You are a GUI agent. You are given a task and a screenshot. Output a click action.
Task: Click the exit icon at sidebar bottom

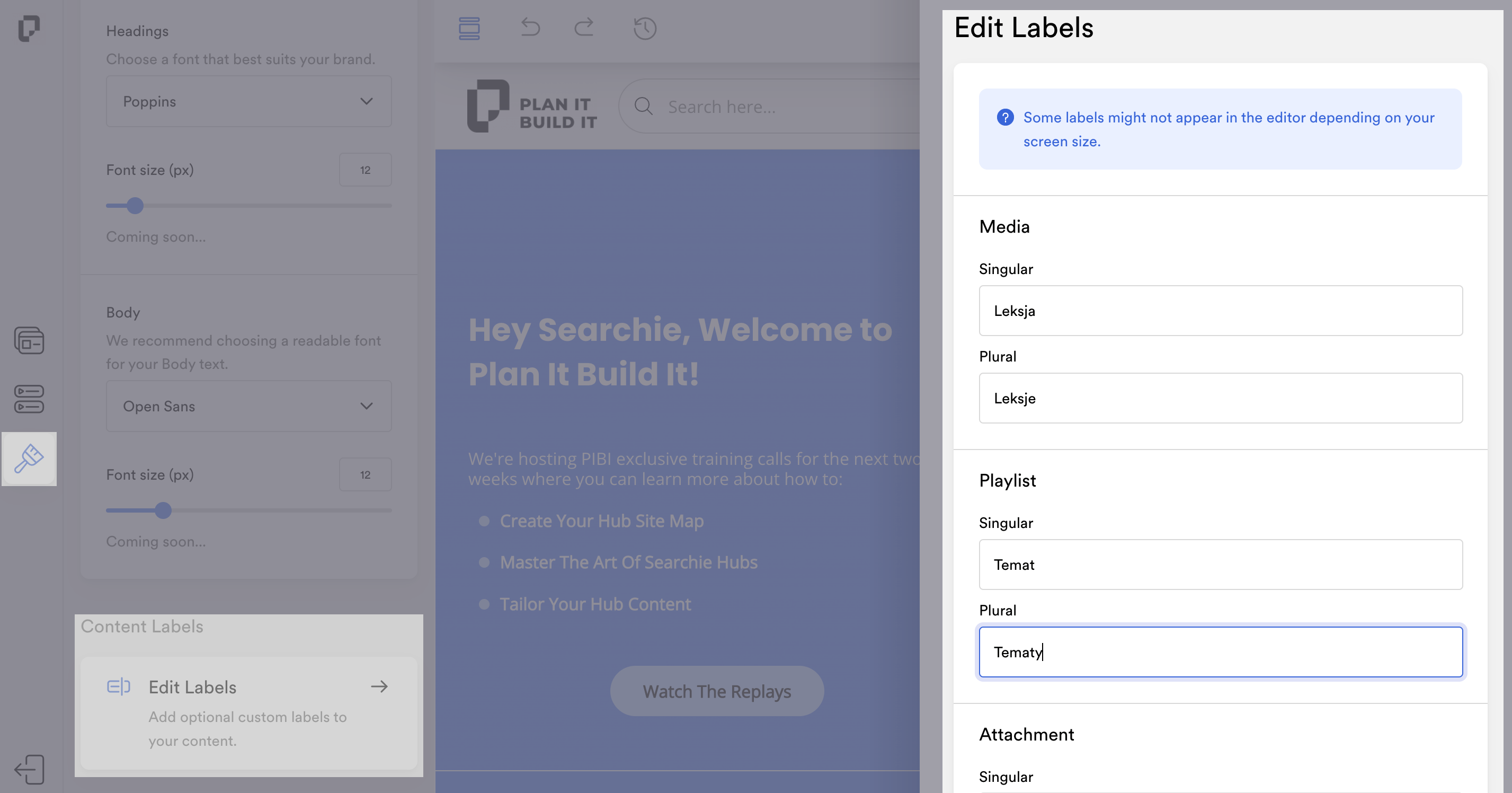coord(29,770)
